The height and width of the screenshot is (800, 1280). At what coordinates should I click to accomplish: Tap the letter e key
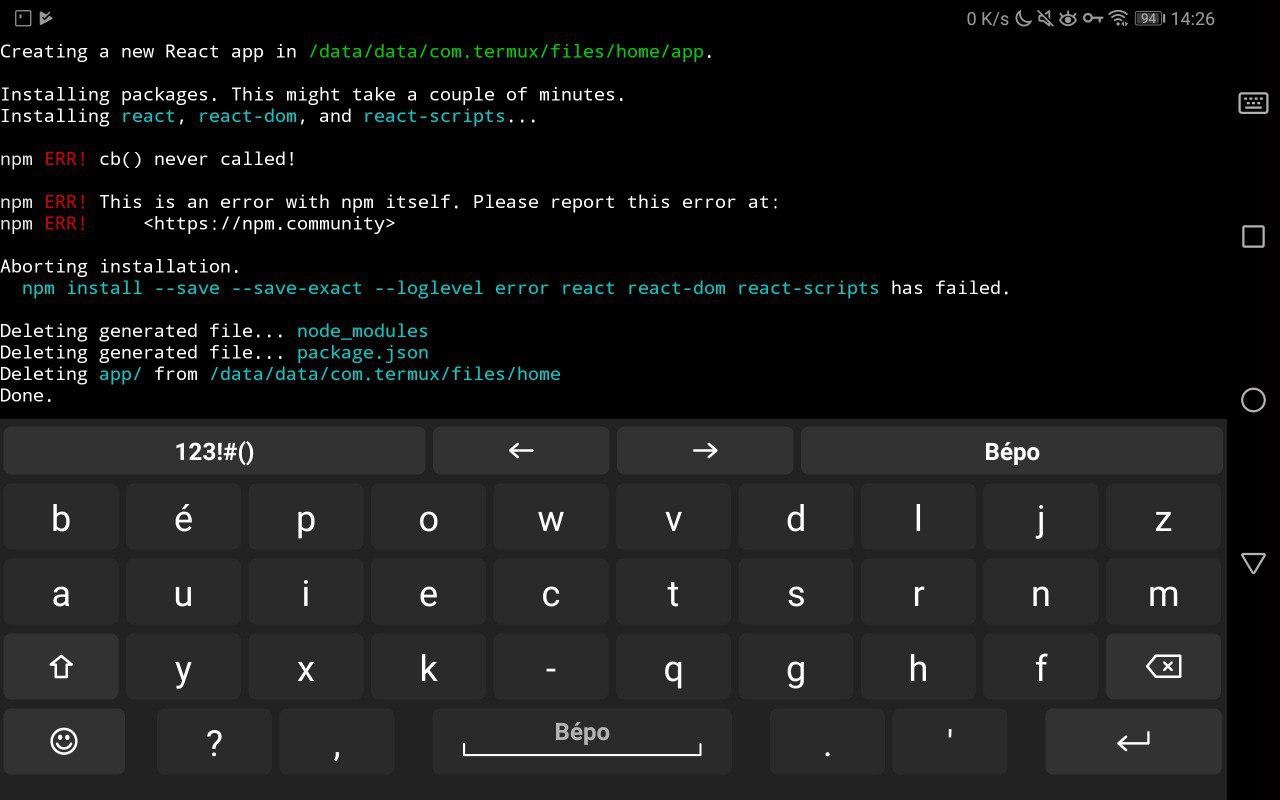click(x=428, y=593)
